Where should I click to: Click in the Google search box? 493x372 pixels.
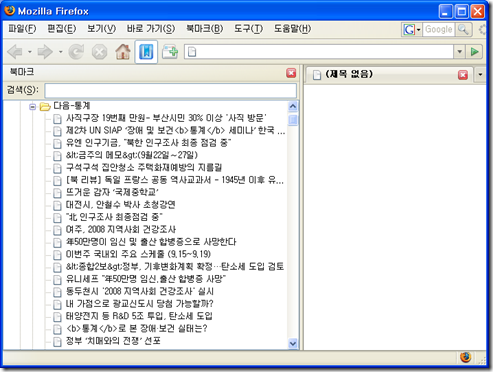[438, 30]
